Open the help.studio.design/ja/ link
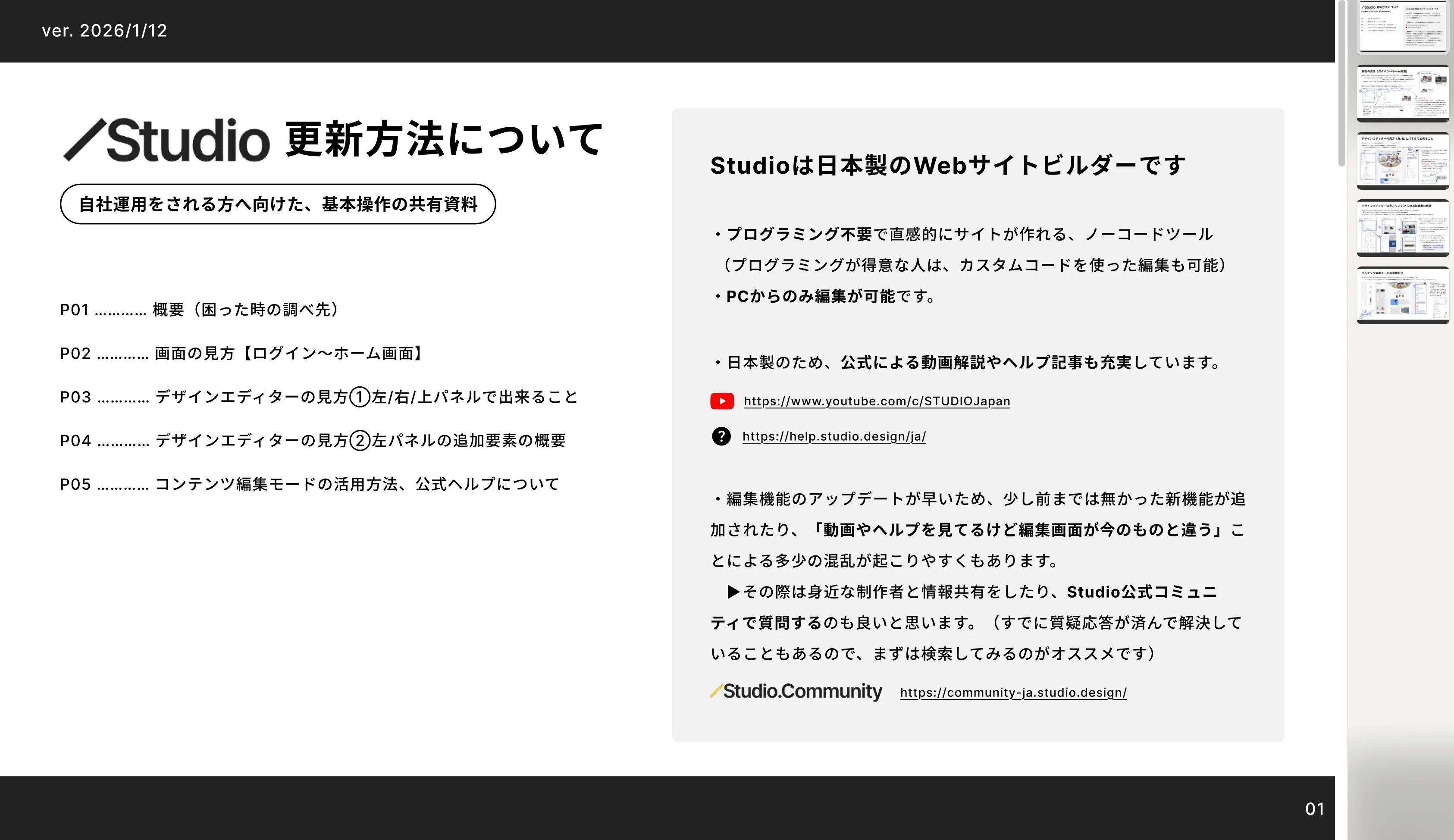The height and width of the screenshot is (840, 1454). coord(834,436)
